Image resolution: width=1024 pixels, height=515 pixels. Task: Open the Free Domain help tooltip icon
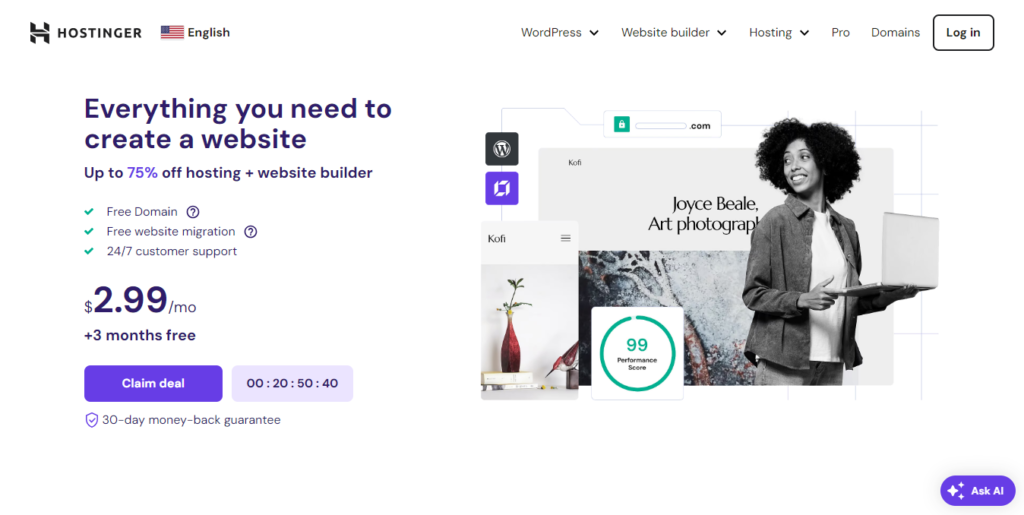[x=193, y=211]
